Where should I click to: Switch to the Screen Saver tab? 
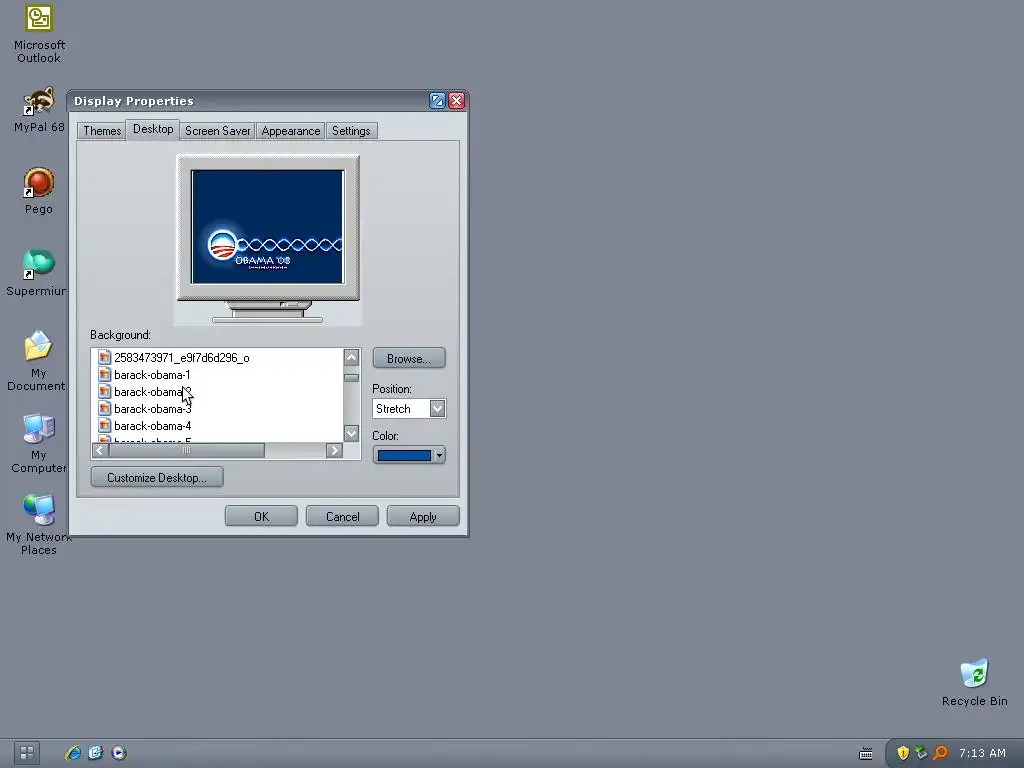(x=217, y=131)
